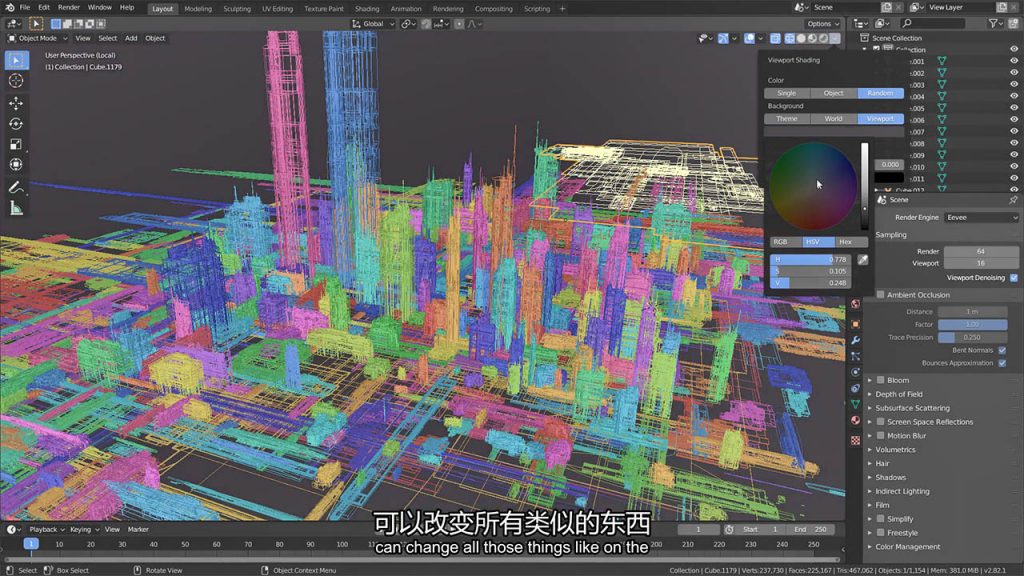
Task: Switch to rendered shading mode
Action: [x=823, y=39]
